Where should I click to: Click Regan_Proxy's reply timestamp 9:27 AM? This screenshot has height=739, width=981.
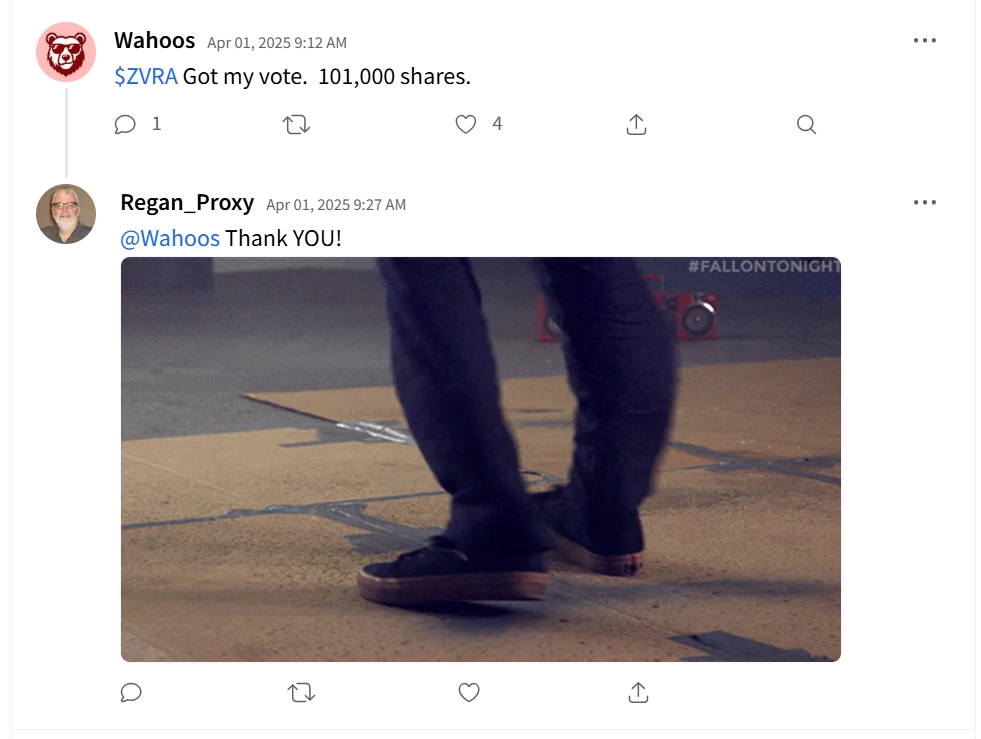[x=336, y=204]
